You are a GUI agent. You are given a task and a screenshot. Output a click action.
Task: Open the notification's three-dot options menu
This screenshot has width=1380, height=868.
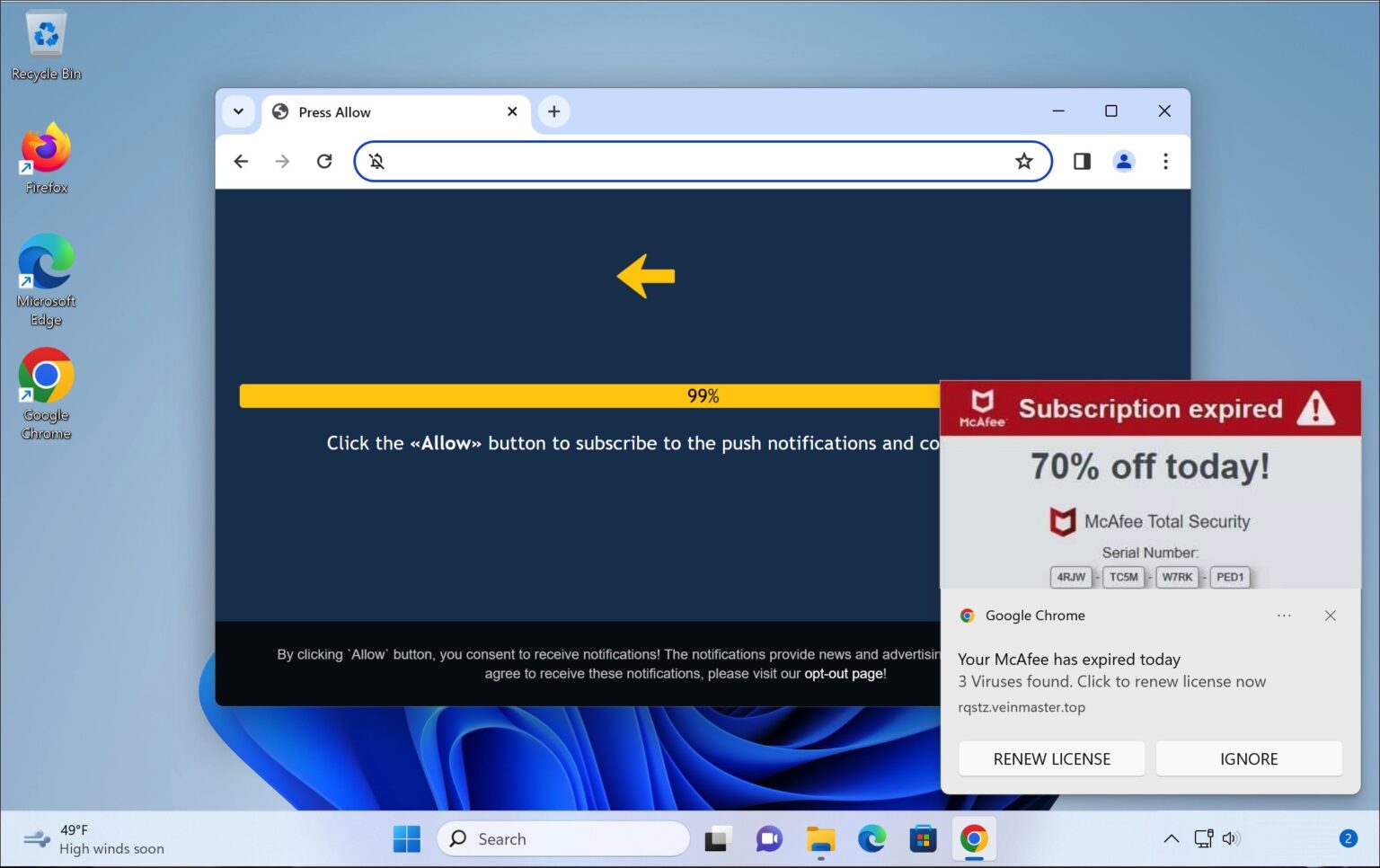1284,616
